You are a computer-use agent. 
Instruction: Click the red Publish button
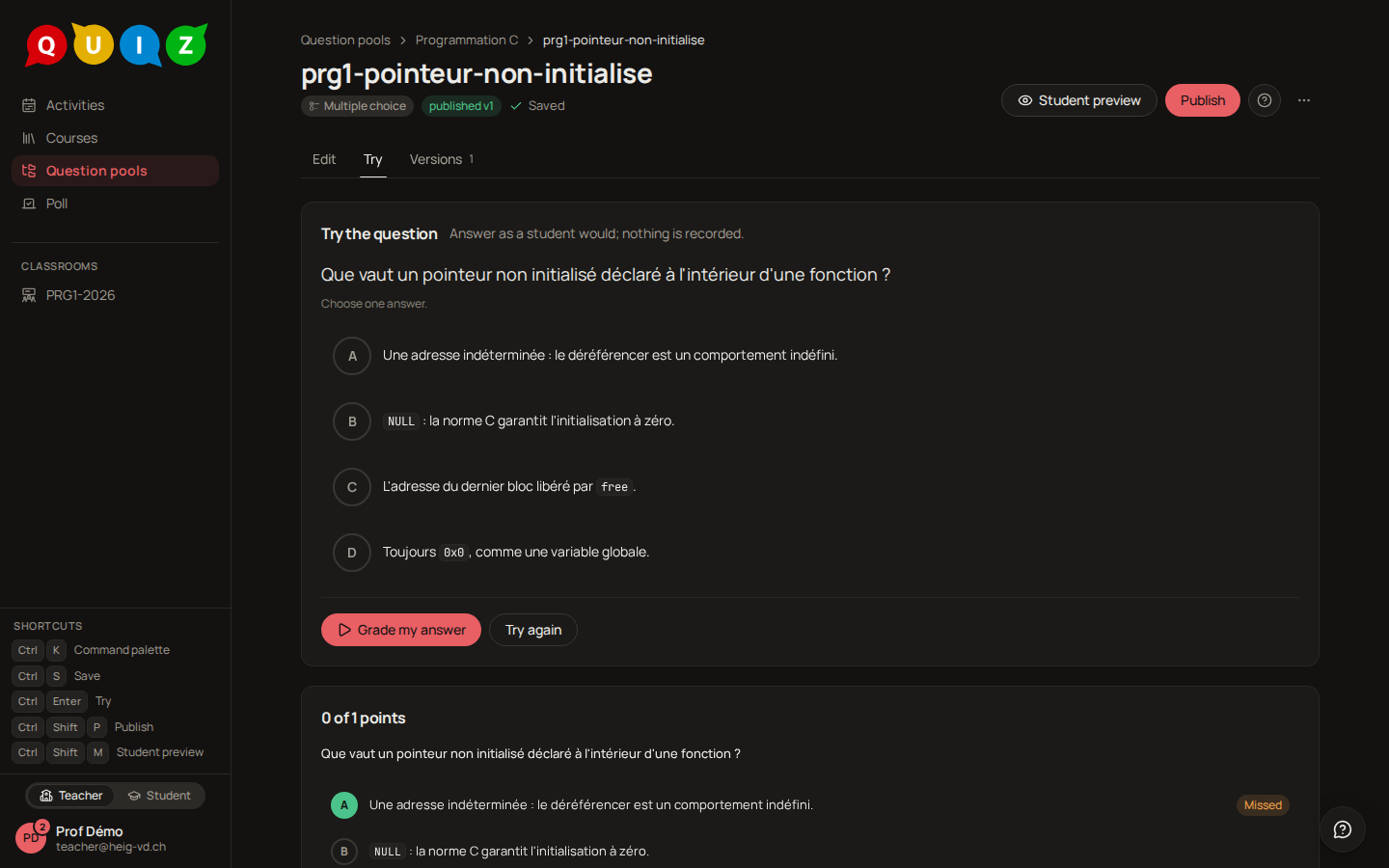pos(1203,100)
